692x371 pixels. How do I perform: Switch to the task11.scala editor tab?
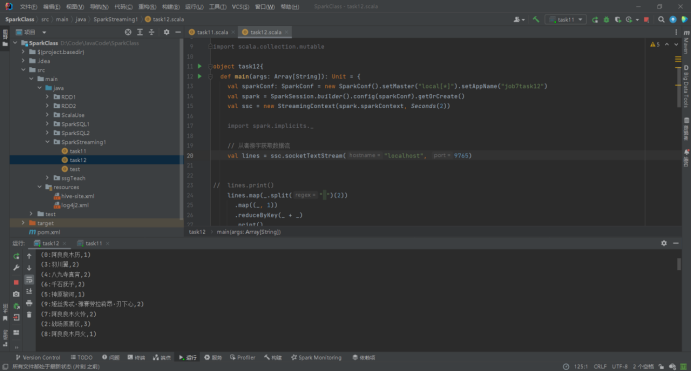click(212, 32)
